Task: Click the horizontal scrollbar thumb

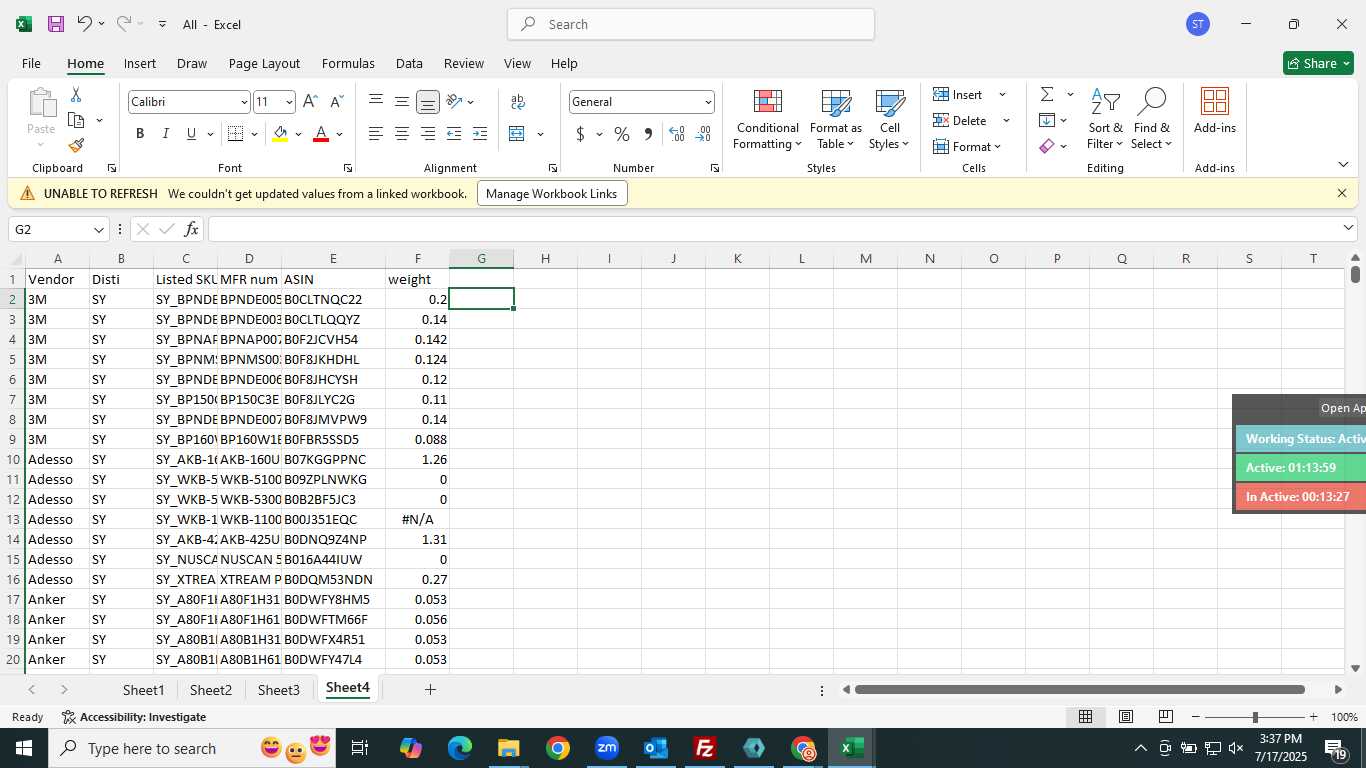Action: coord(1080,689)
